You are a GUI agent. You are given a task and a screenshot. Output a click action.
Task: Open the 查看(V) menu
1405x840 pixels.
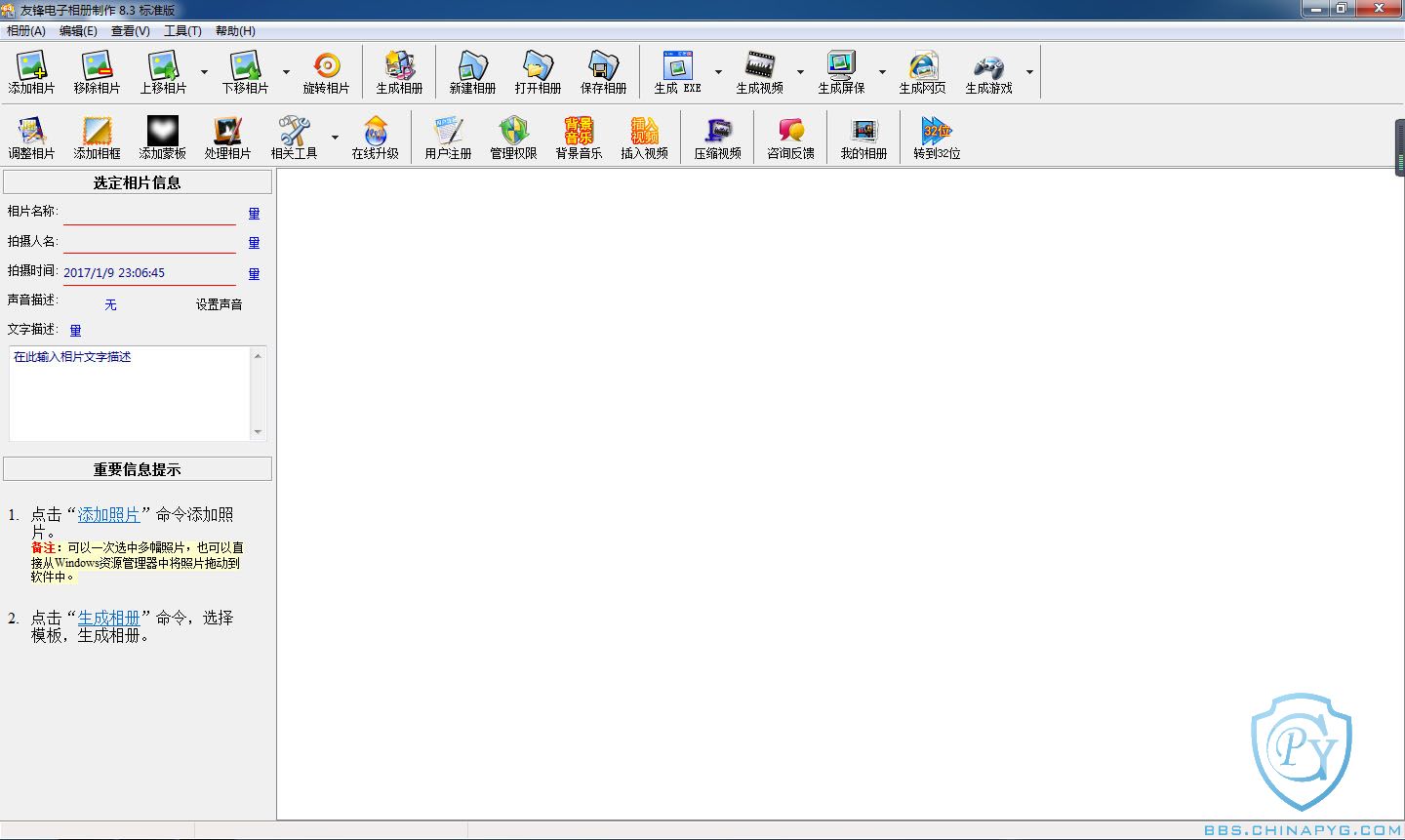pos(131,30)
